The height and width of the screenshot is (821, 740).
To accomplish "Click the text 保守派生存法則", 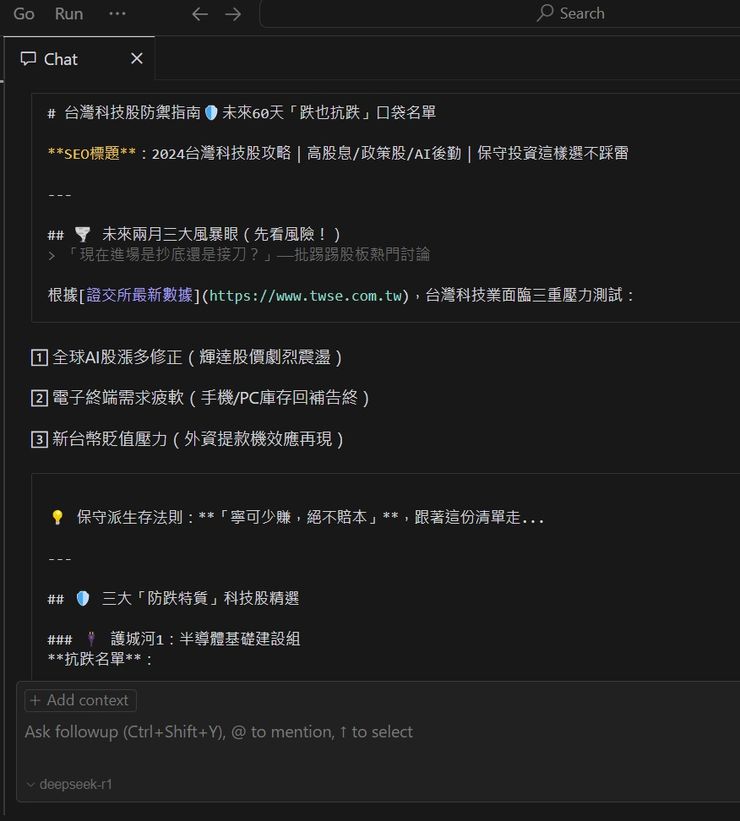I will tap(130, 517).
